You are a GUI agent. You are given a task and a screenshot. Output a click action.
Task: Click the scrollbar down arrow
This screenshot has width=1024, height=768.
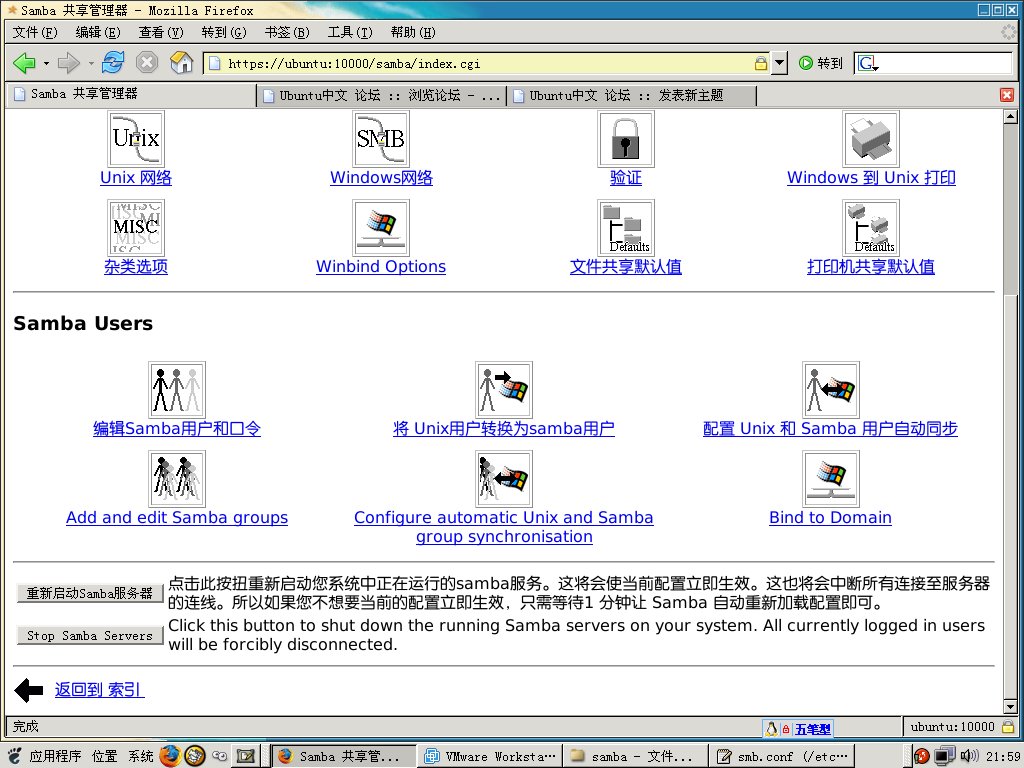click(x=1010, y=707)
